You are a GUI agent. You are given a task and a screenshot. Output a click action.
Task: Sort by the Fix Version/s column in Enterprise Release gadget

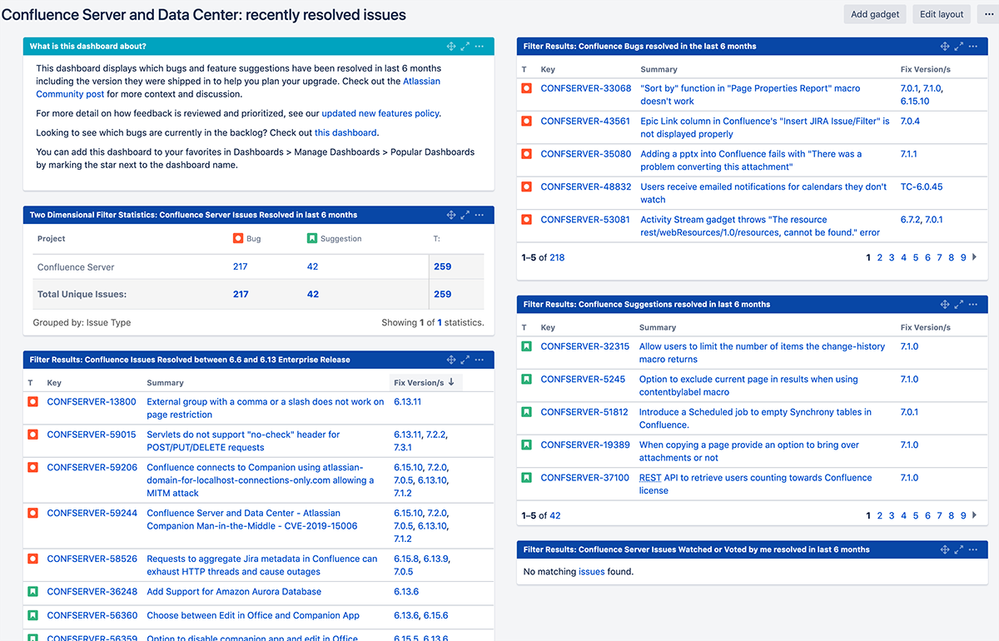pos(424,382)
